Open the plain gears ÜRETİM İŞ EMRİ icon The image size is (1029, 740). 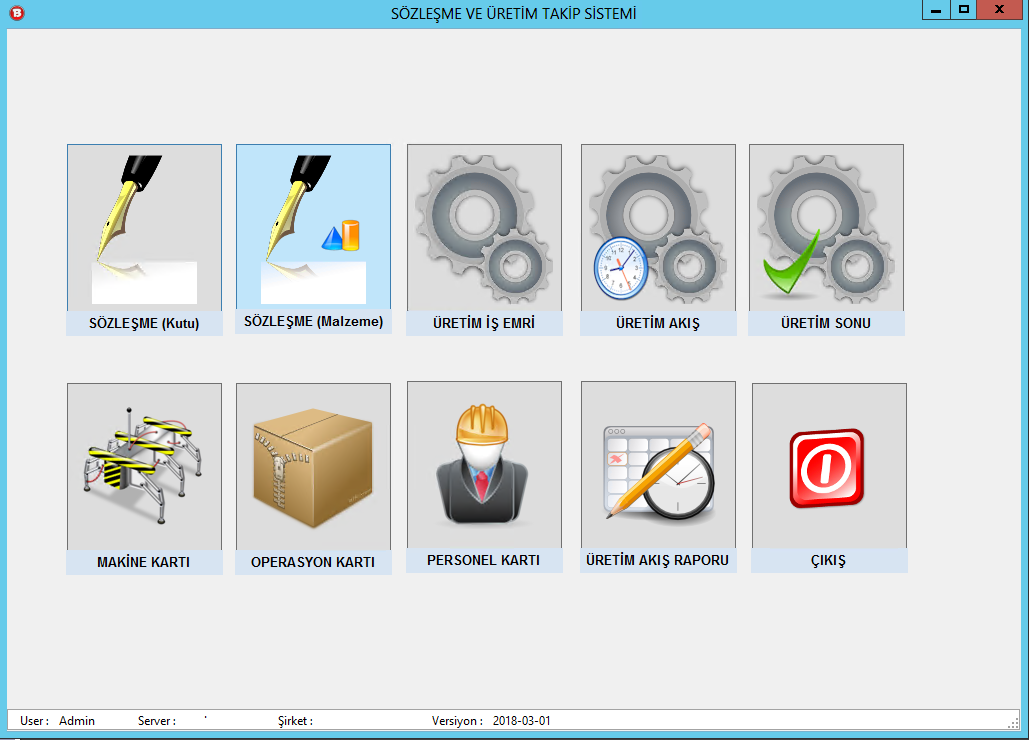point(484,227)
